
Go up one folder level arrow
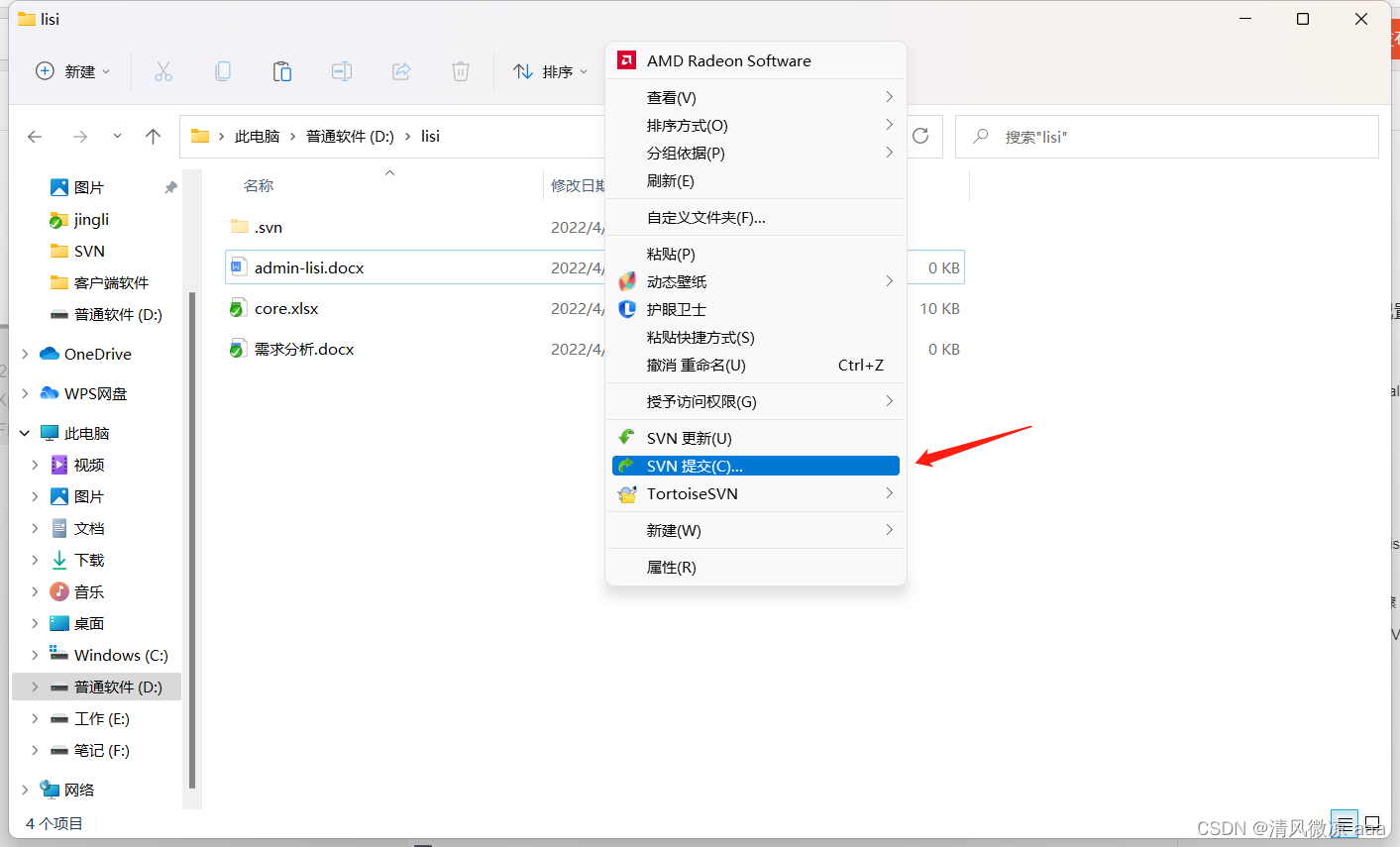[153, 137]
